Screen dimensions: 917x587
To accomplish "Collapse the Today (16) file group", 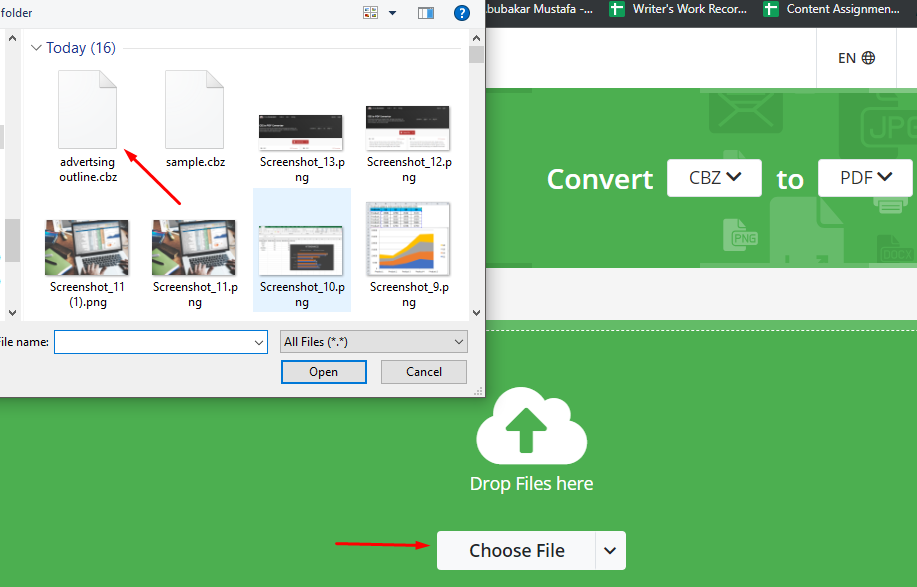I will [x=36, y=47].
